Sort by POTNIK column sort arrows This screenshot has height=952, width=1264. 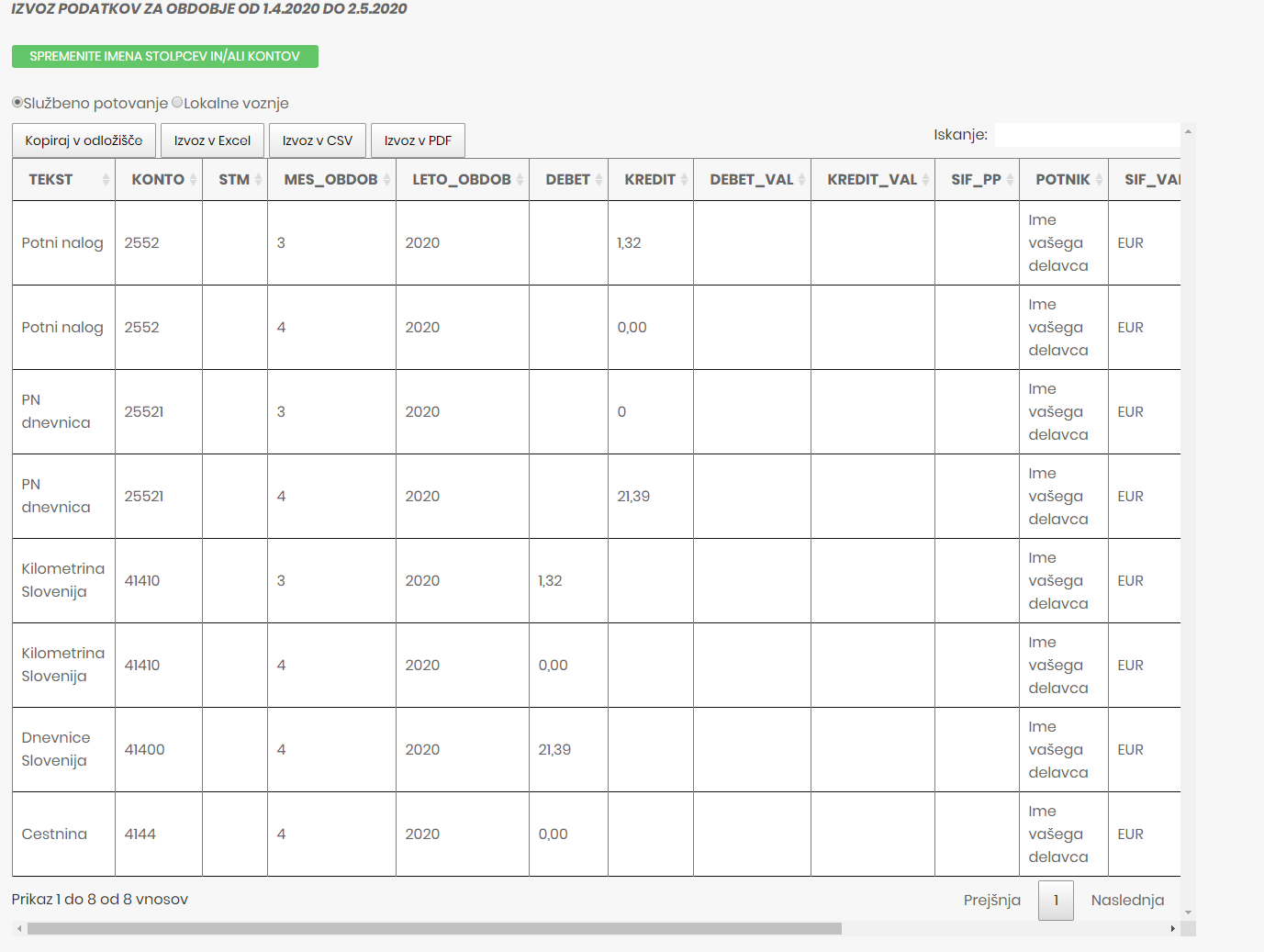point(1099,180)
